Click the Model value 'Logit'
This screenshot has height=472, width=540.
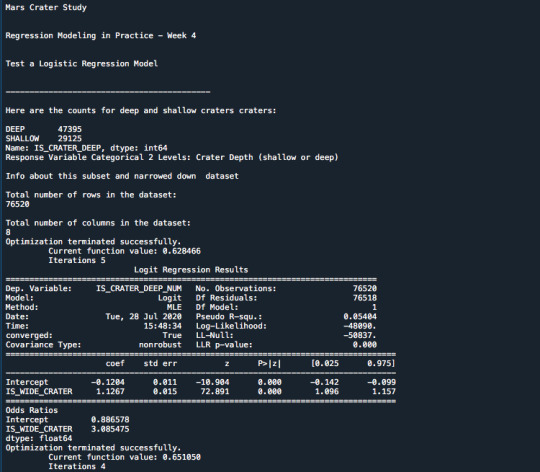tap(170, 298)
